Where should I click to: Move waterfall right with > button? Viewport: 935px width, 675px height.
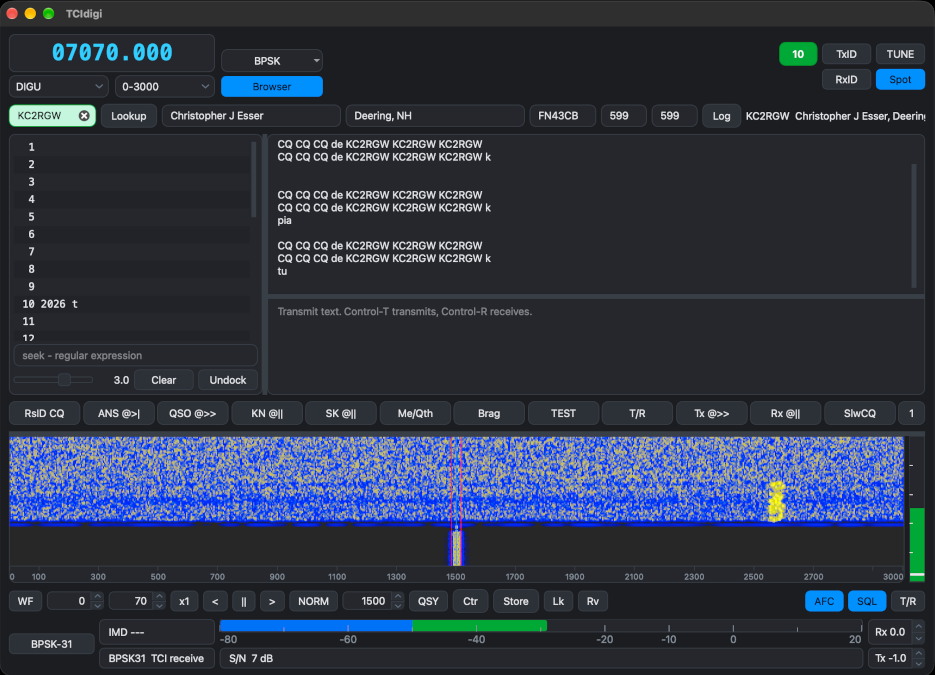[272, 601]
